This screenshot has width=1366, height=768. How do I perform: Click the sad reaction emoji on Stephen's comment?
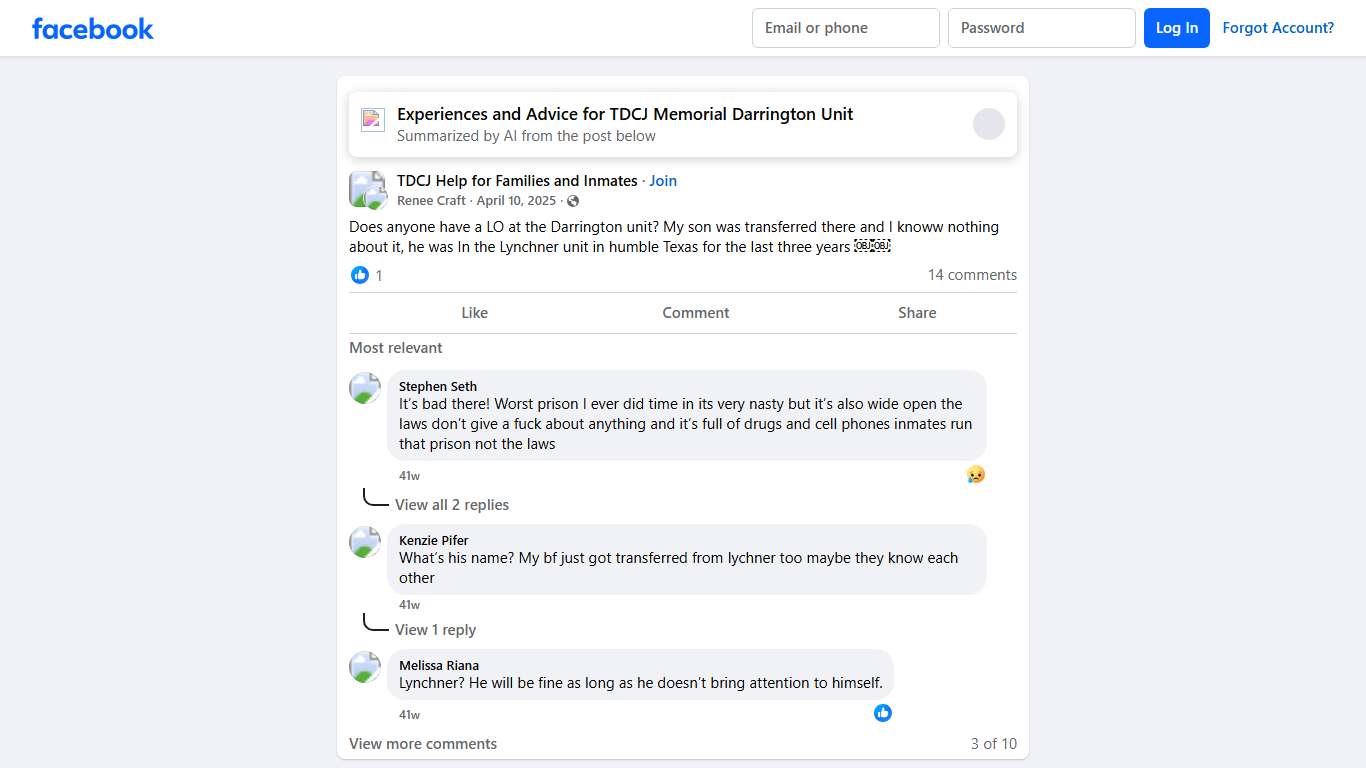(x=976, y=474)
